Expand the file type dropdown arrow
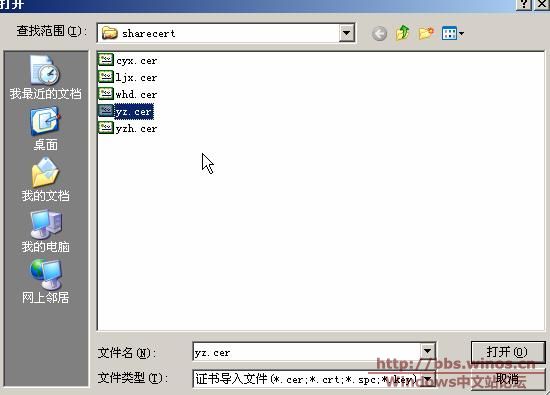 pyautogui.click(x=427, y=379)
